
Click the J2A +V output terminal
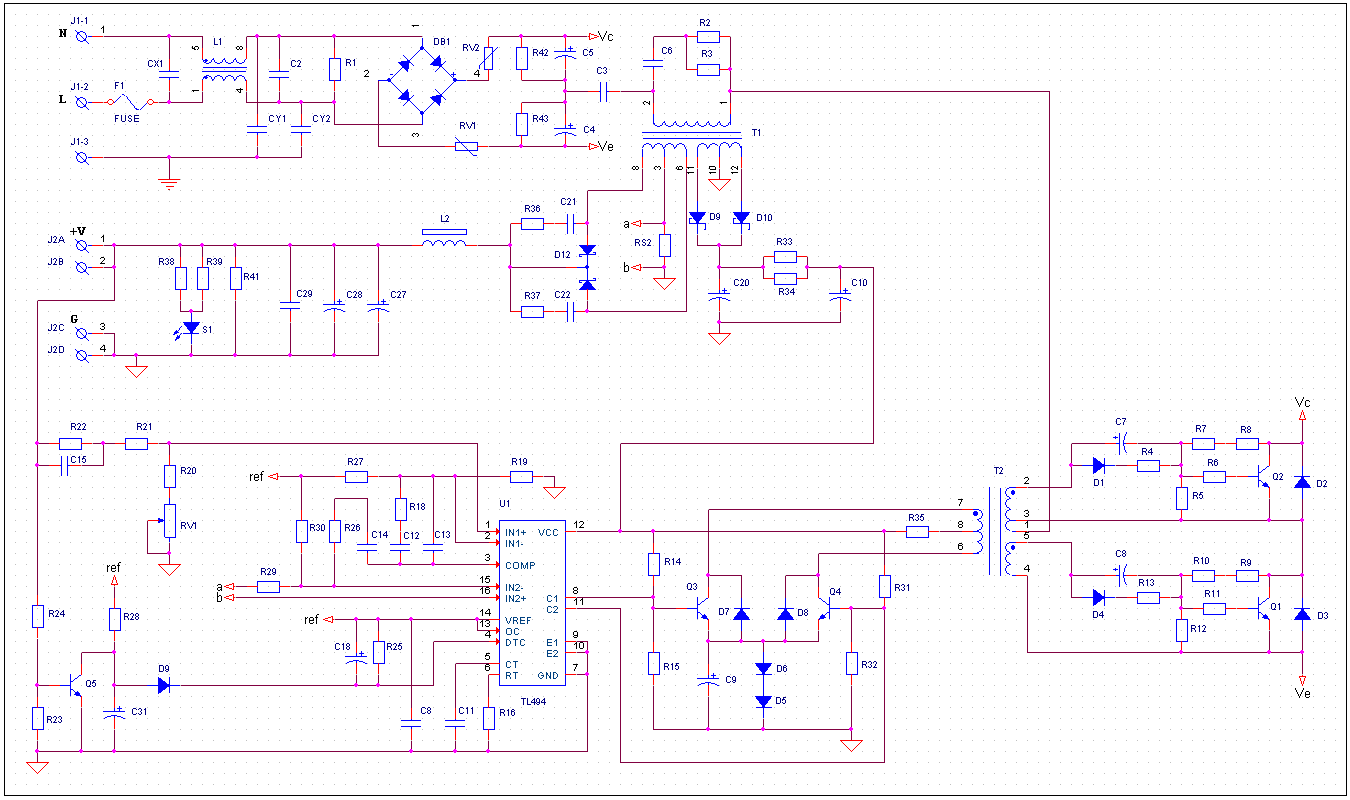[x=82, y=244]
